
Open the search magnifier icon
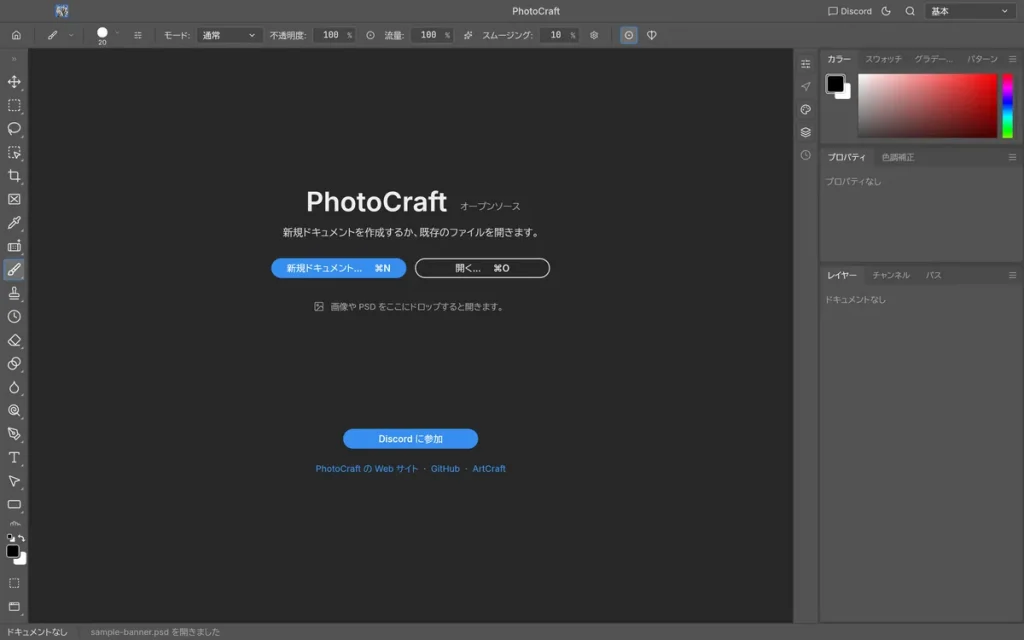(910, 11)
